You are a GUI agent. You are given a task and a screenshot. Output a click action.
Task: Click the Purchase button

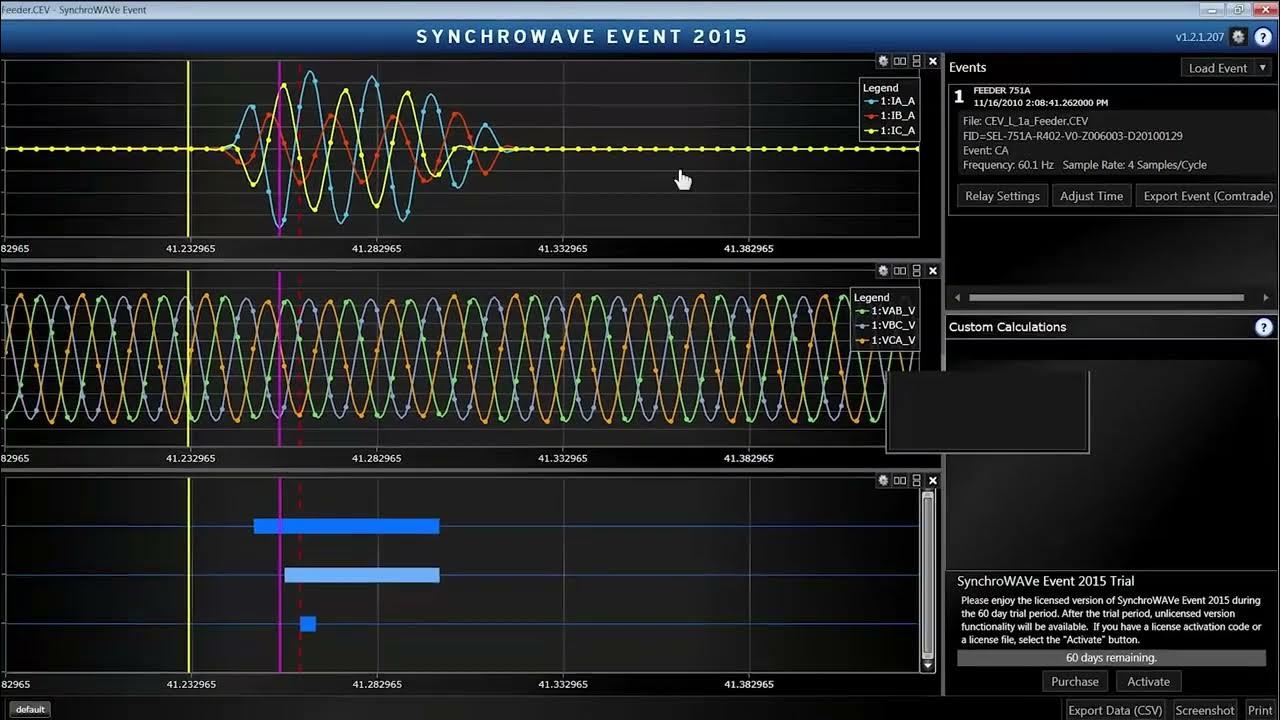point(1075,681)
